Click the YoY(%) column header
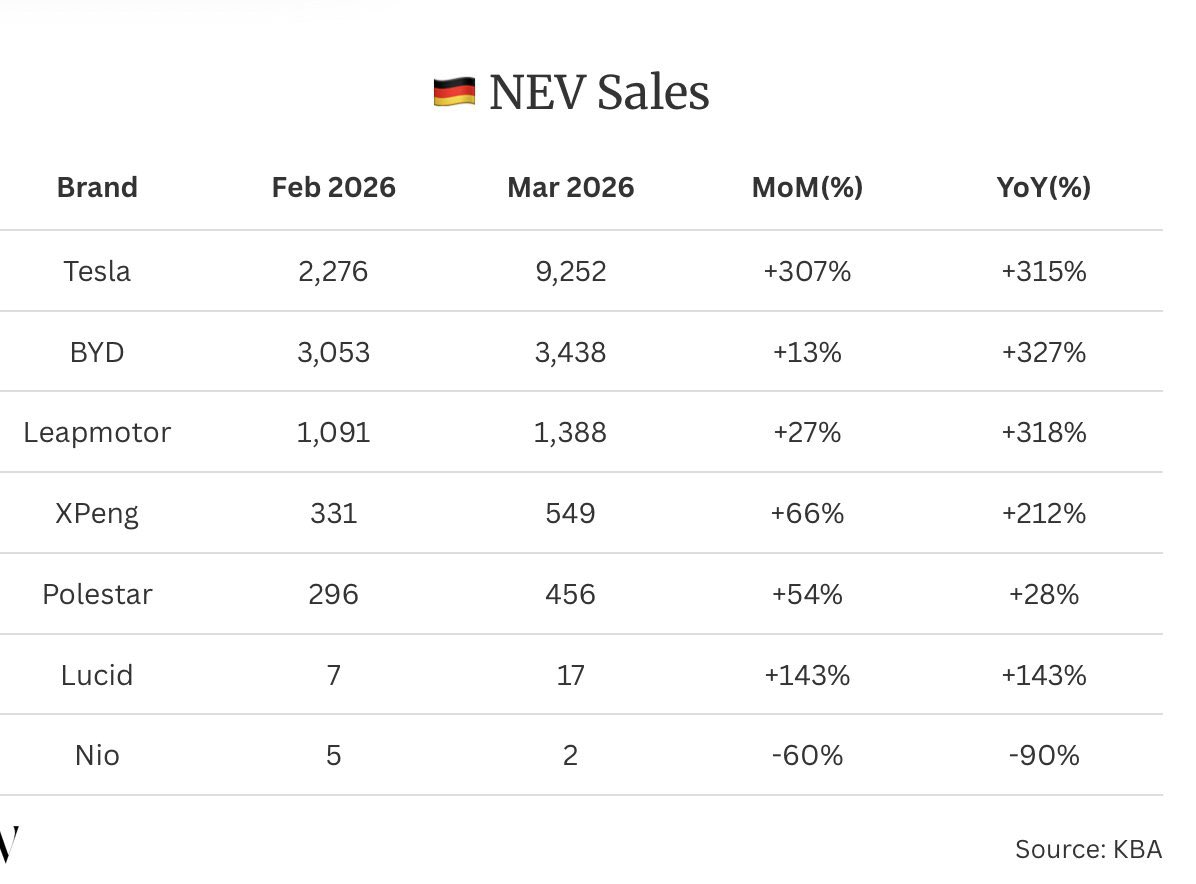This screenshot has width=1196, height=884. [1044, 187]
